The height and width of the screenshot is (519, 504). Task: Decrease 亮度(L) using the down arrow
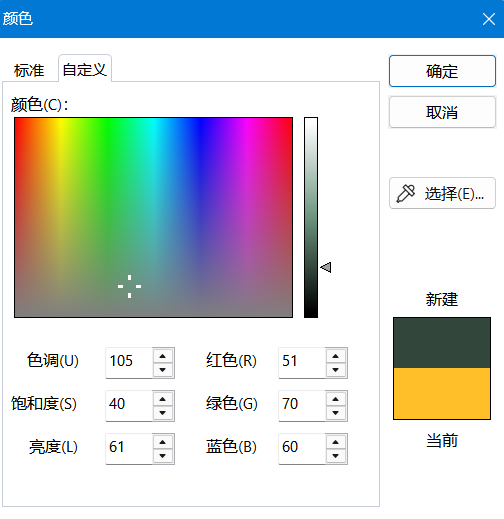coord(163,456)
